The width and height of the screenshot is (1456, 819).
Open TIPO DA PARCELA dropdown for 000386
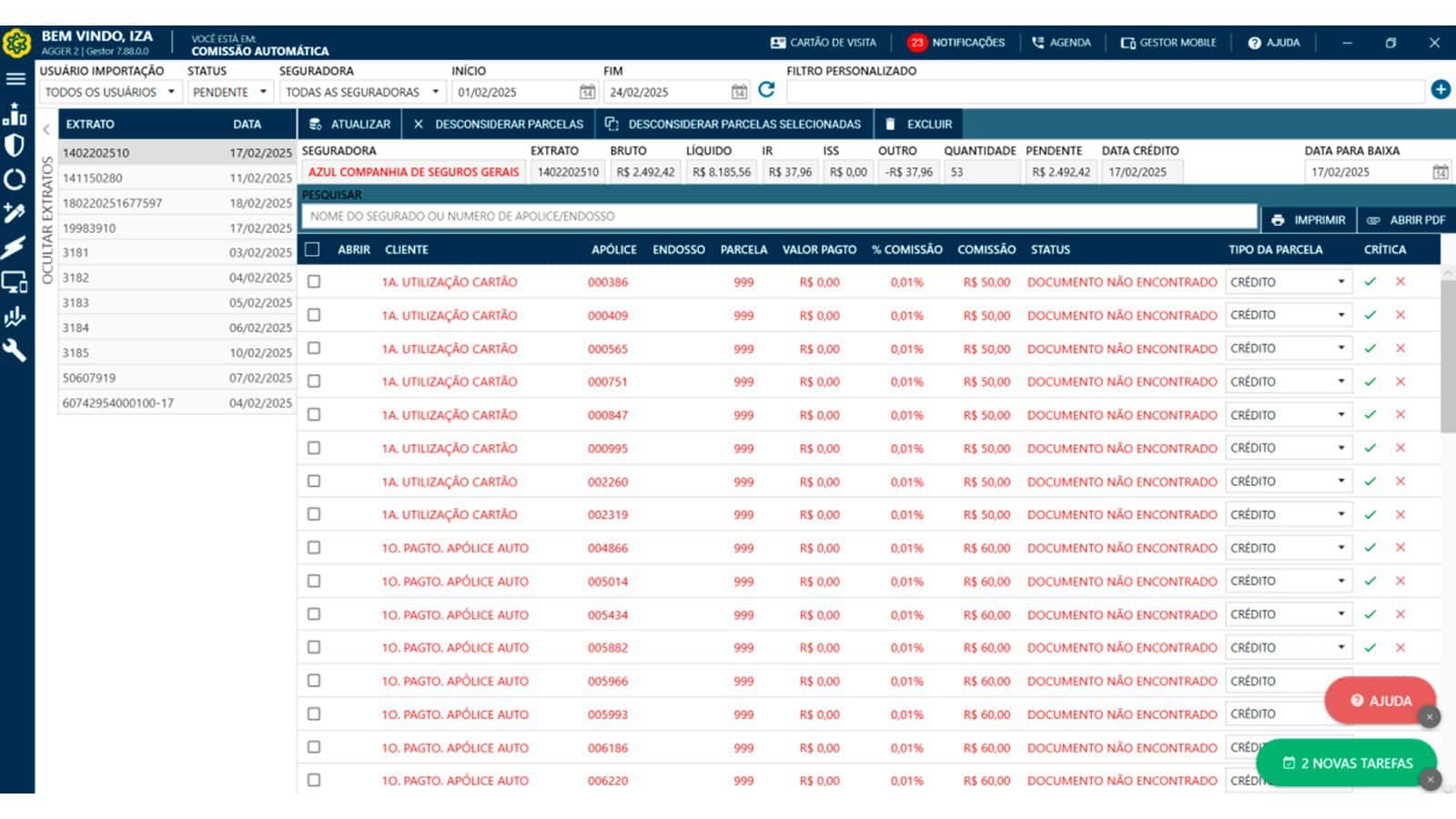1288,282
